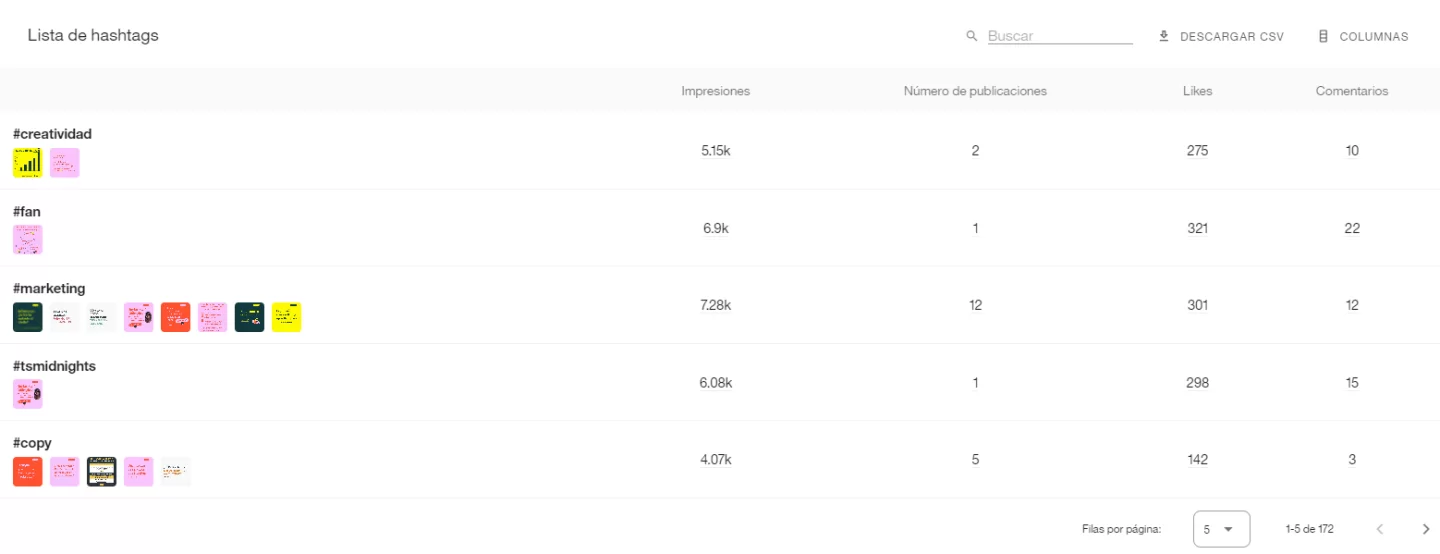The height and width of the screenshot is (554, 1440).
Task: Open the first red thumbnail under #copy
Action: (28, 471)
